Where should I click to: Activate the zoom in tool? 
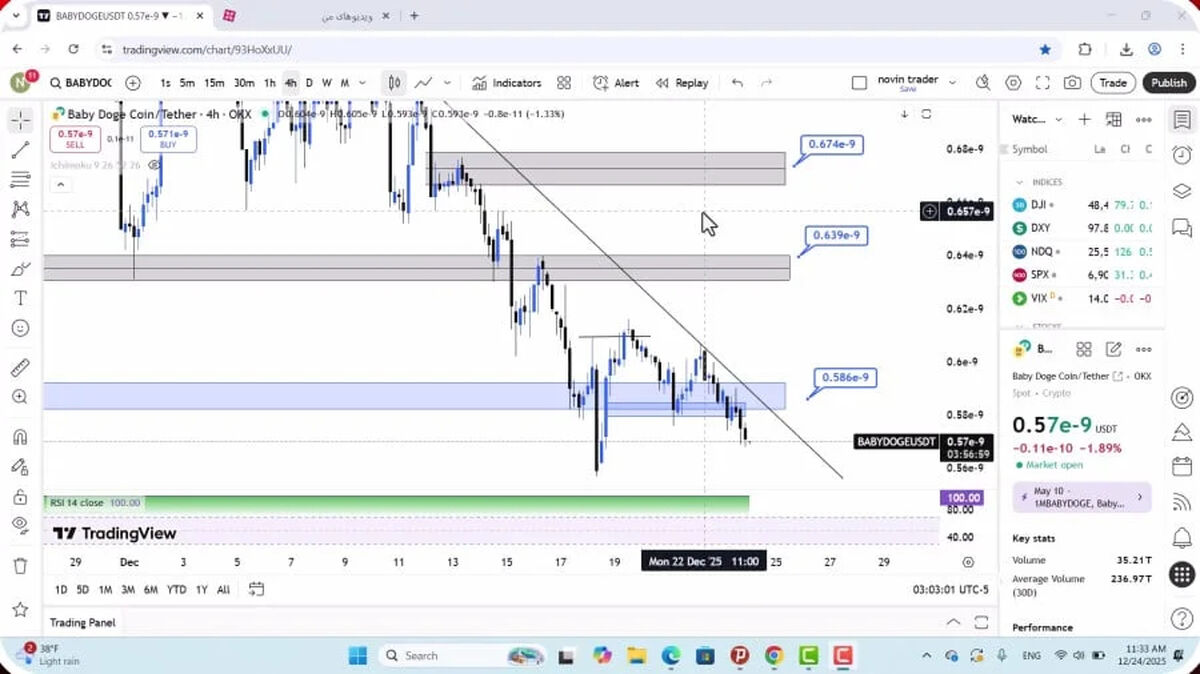[x=20, y=397]
